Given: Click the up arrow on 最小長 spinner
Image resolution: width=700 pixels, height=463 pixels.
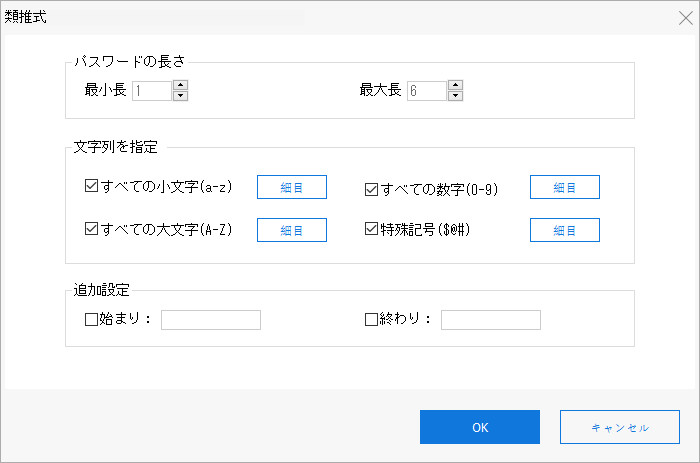Looking at the screenshot, I should (x=180, y=85).
